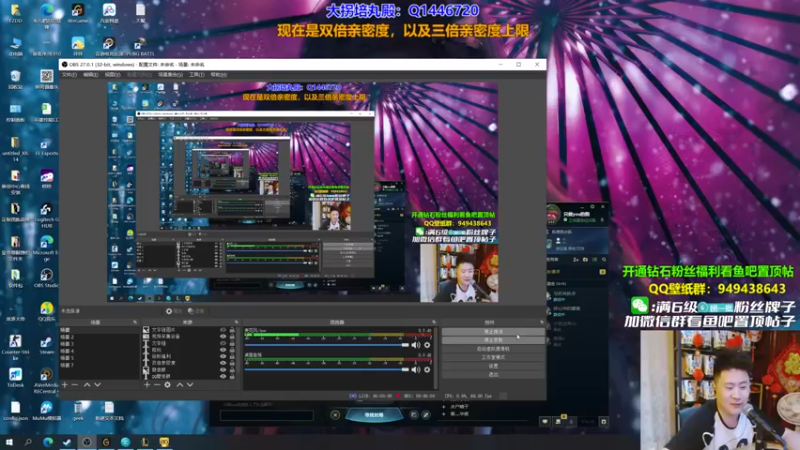
Task: Open the PUBG BATTL desktop shortcut
Action: click(x=139, y=46)
